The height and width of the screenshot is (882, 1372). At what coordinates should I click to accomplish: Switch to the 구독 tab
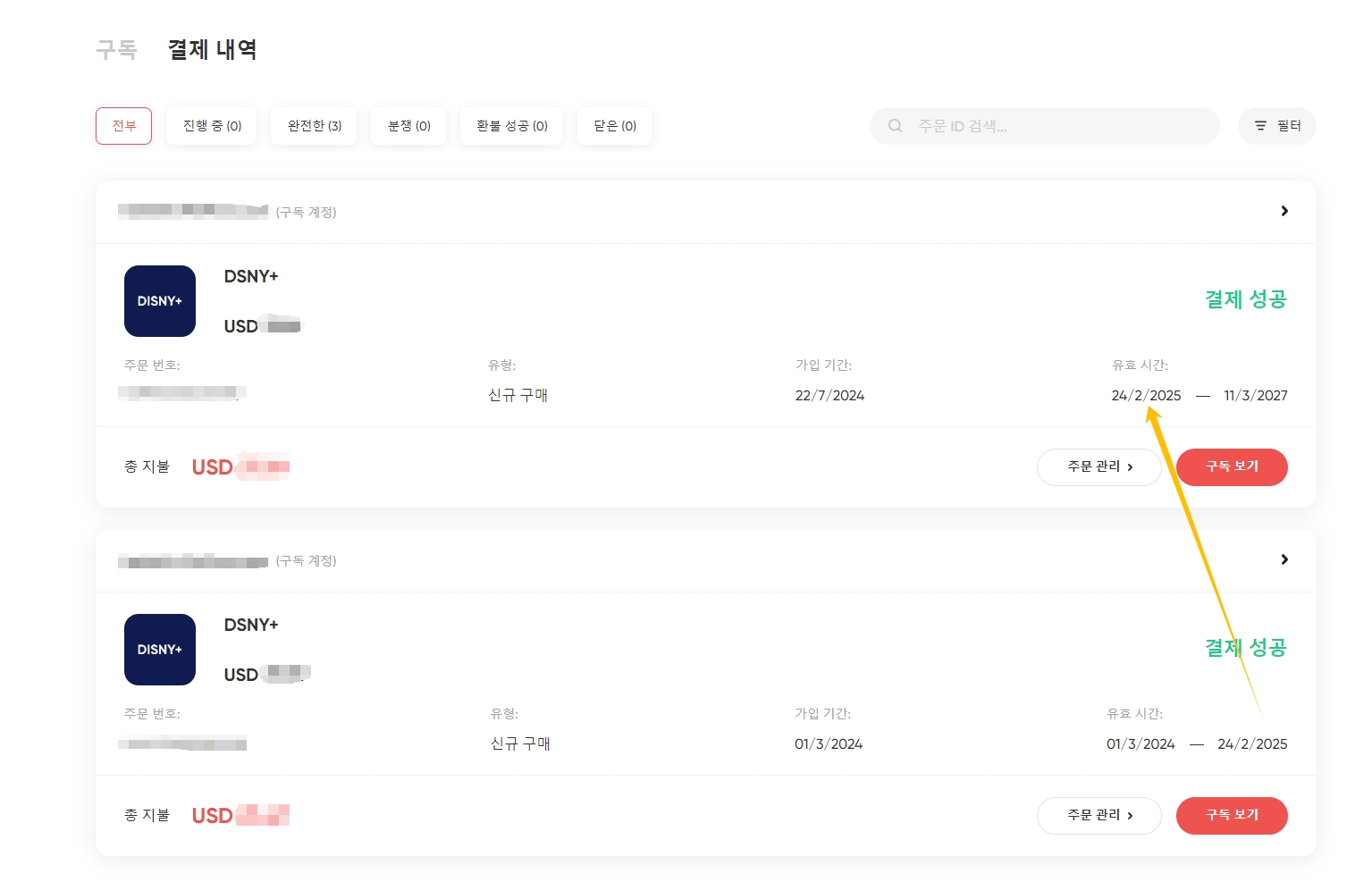click(x=116, y=49)
